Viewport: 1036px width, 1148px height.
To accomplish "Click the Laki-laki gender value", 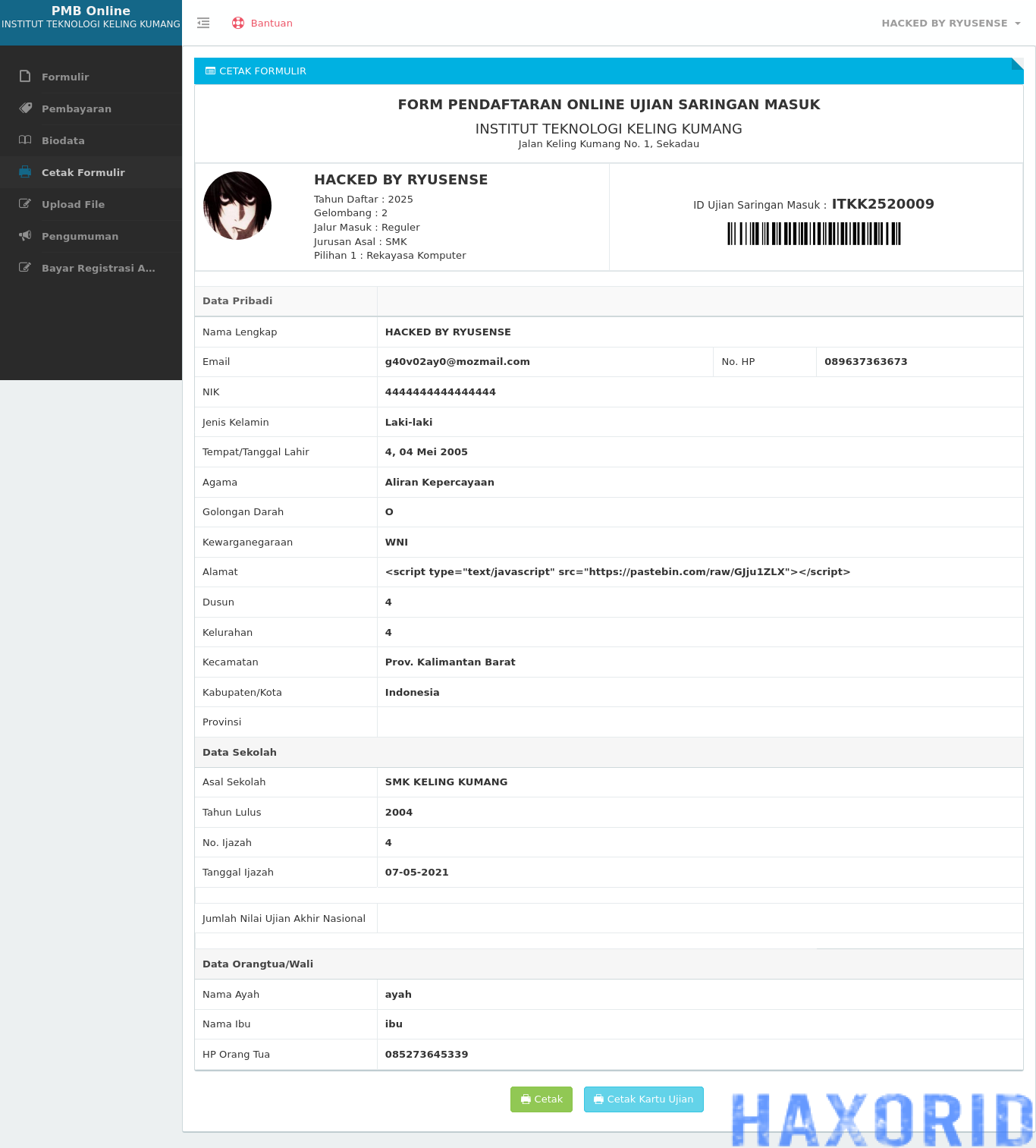I will tap(409, 423).
